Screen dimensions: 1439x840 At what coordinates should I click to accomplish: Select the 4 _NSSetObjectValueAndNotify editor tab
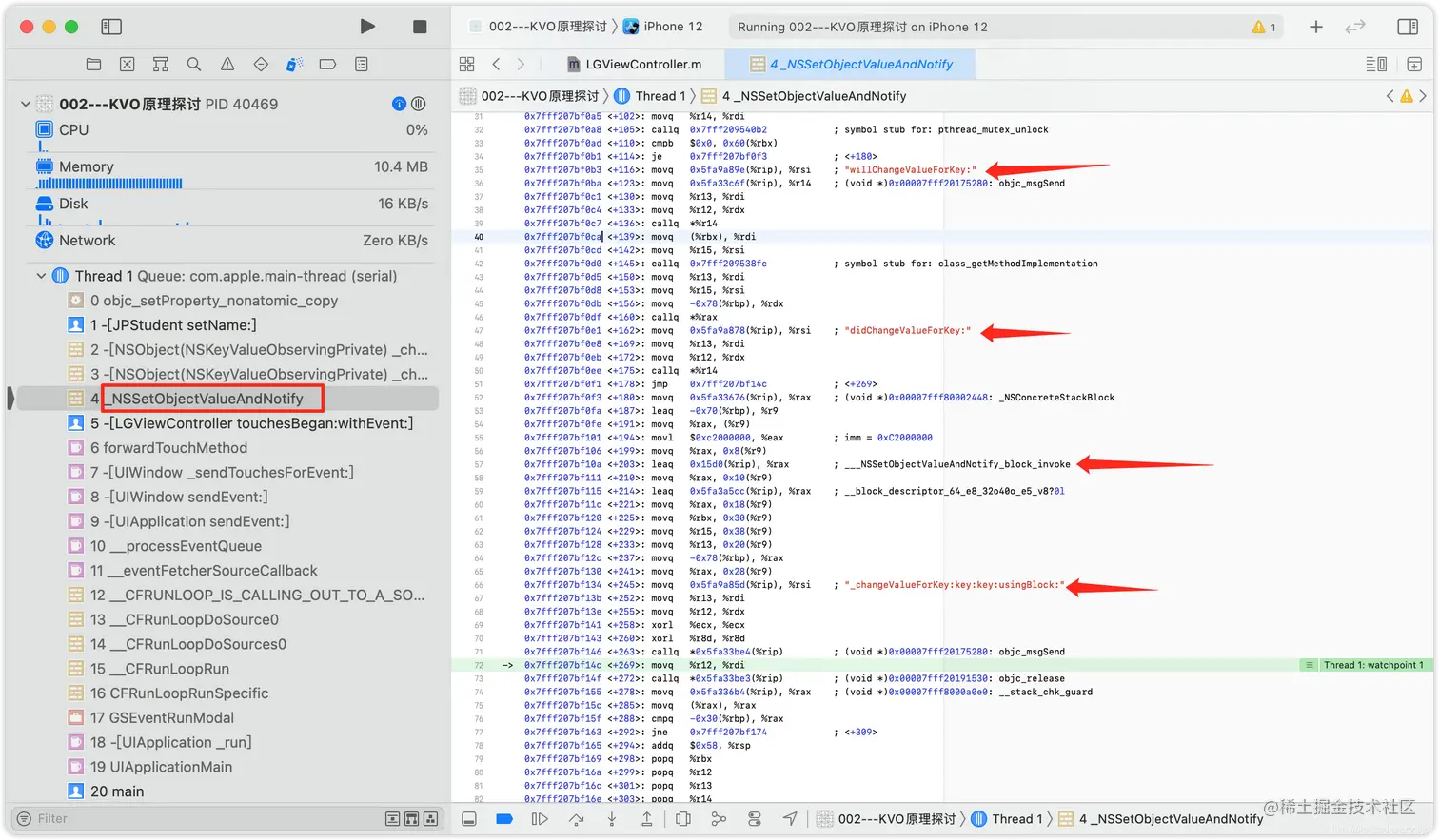[851, 64]
